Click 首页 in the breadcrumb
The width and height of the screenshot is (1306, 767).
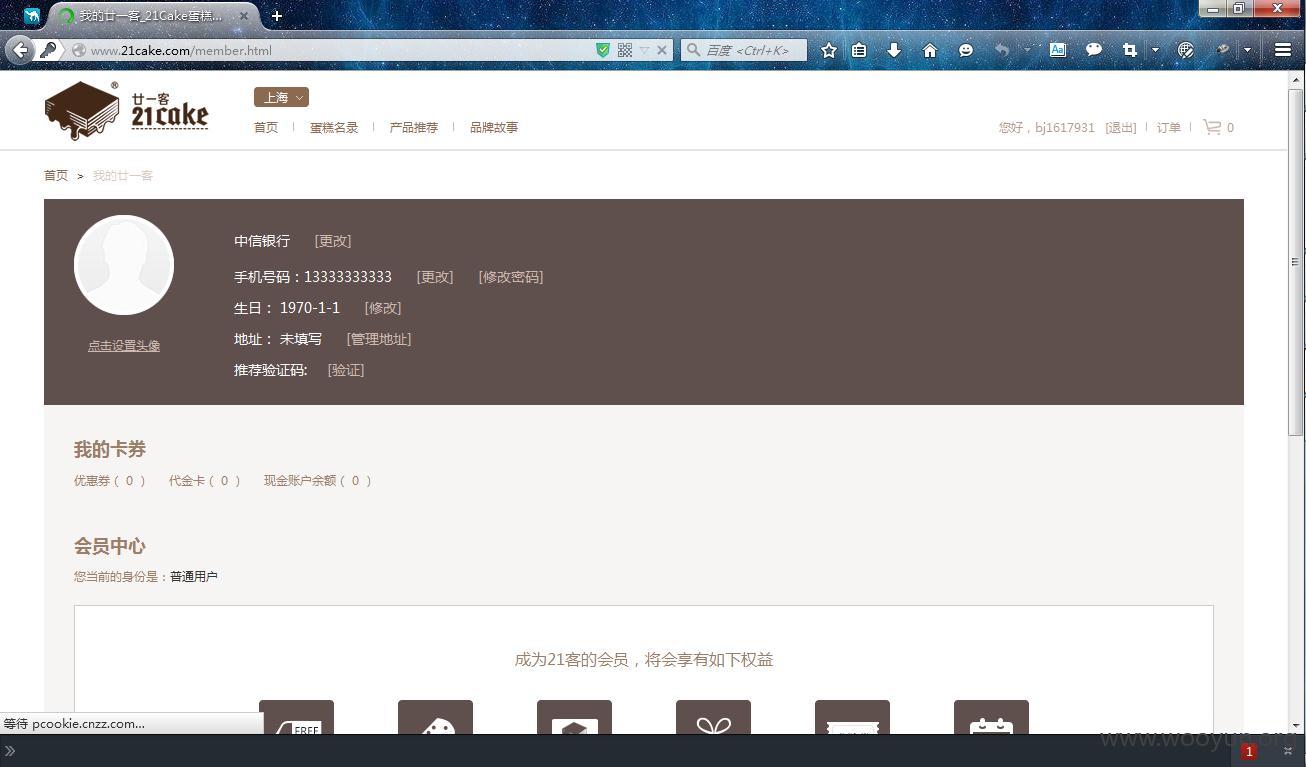[x=56, y=175]
